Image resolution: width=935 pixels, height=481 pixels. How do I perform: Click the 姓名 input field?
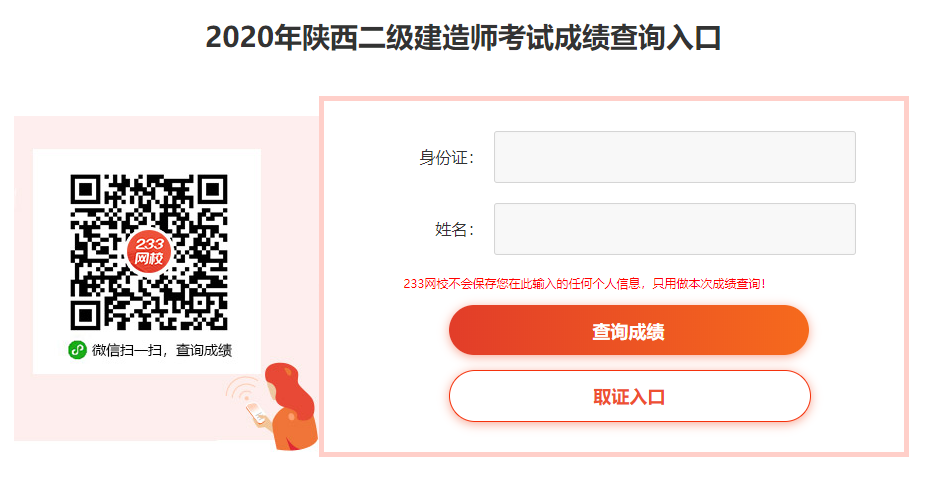pyautogui.click(x=674, y=229)
